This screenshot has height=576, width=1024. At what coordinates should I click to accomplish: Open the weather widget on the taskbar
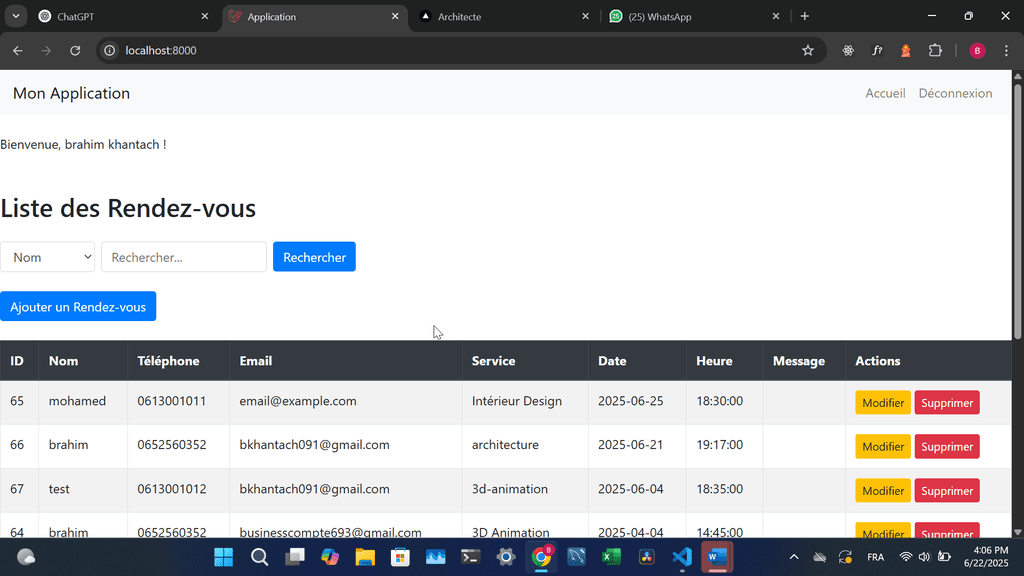[x=26, y=557]
